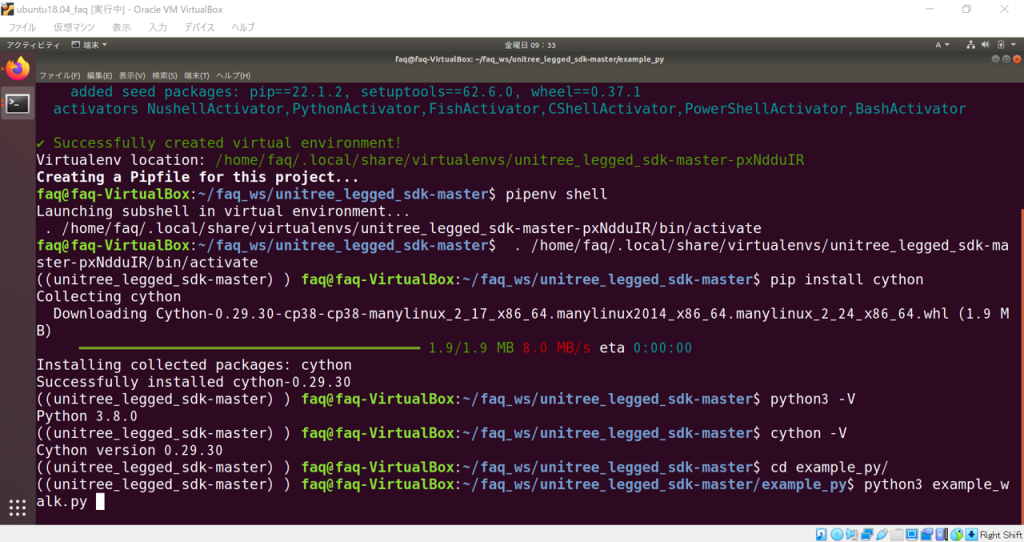Viewport: 1024px width, 542px height.
Task: Open VirtualBox 入力 menu
Action: (157, 27)
